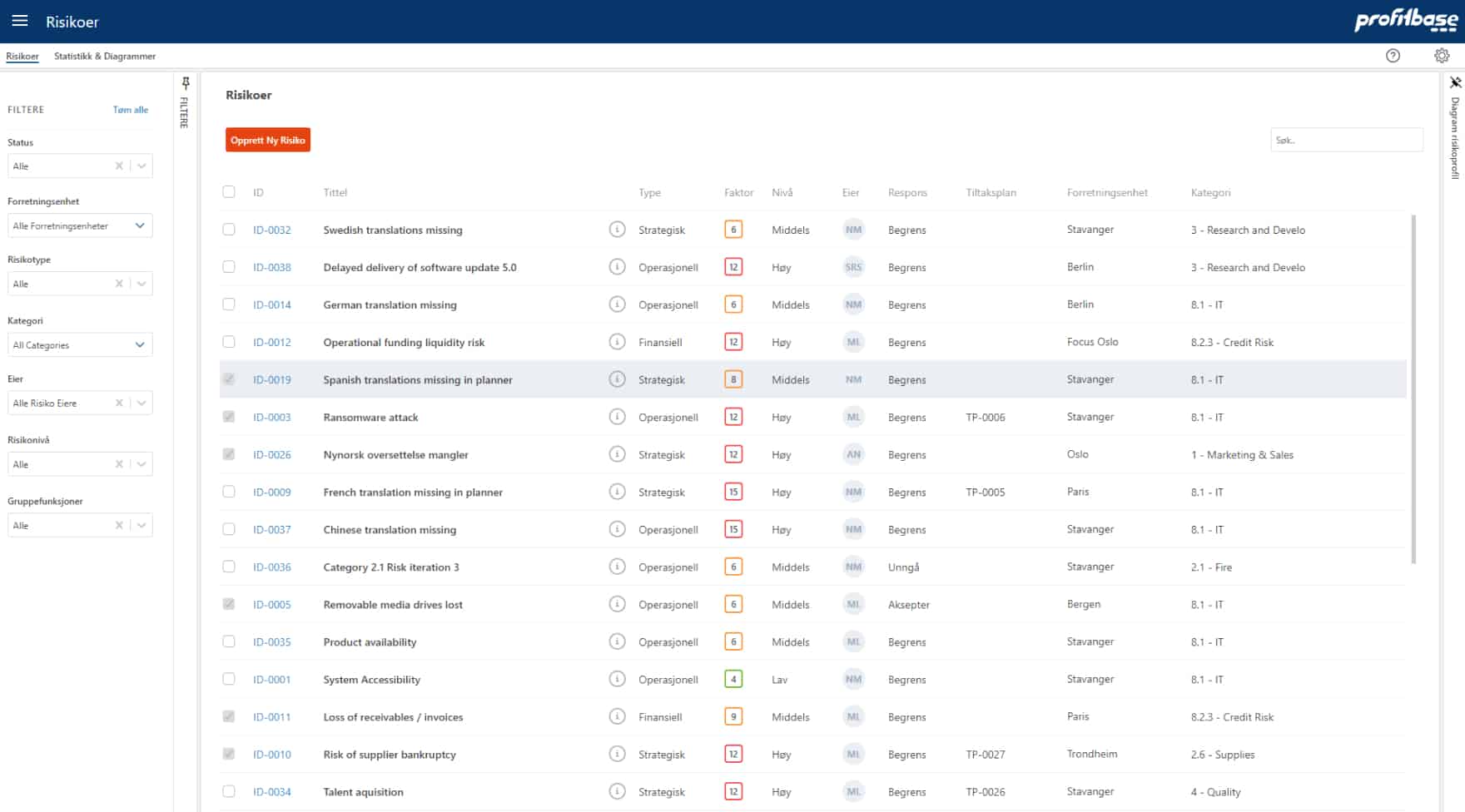Open the All Categories dropdown
Screen dimensions: 1465x812
pyautogui.click(x=139, y=344)
